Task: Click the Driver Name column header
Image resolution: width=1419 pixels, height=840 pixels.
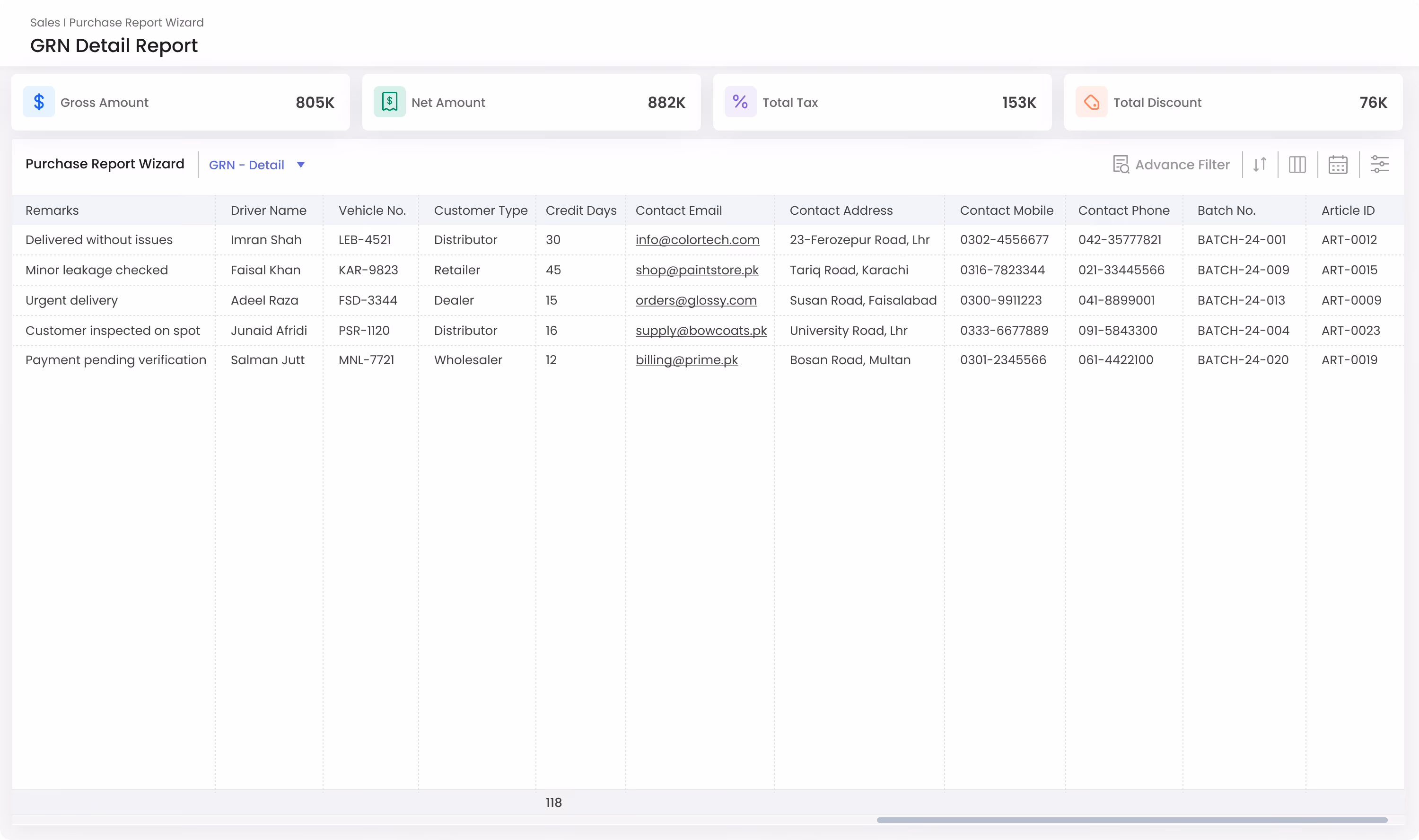Action: click(268, 210)
